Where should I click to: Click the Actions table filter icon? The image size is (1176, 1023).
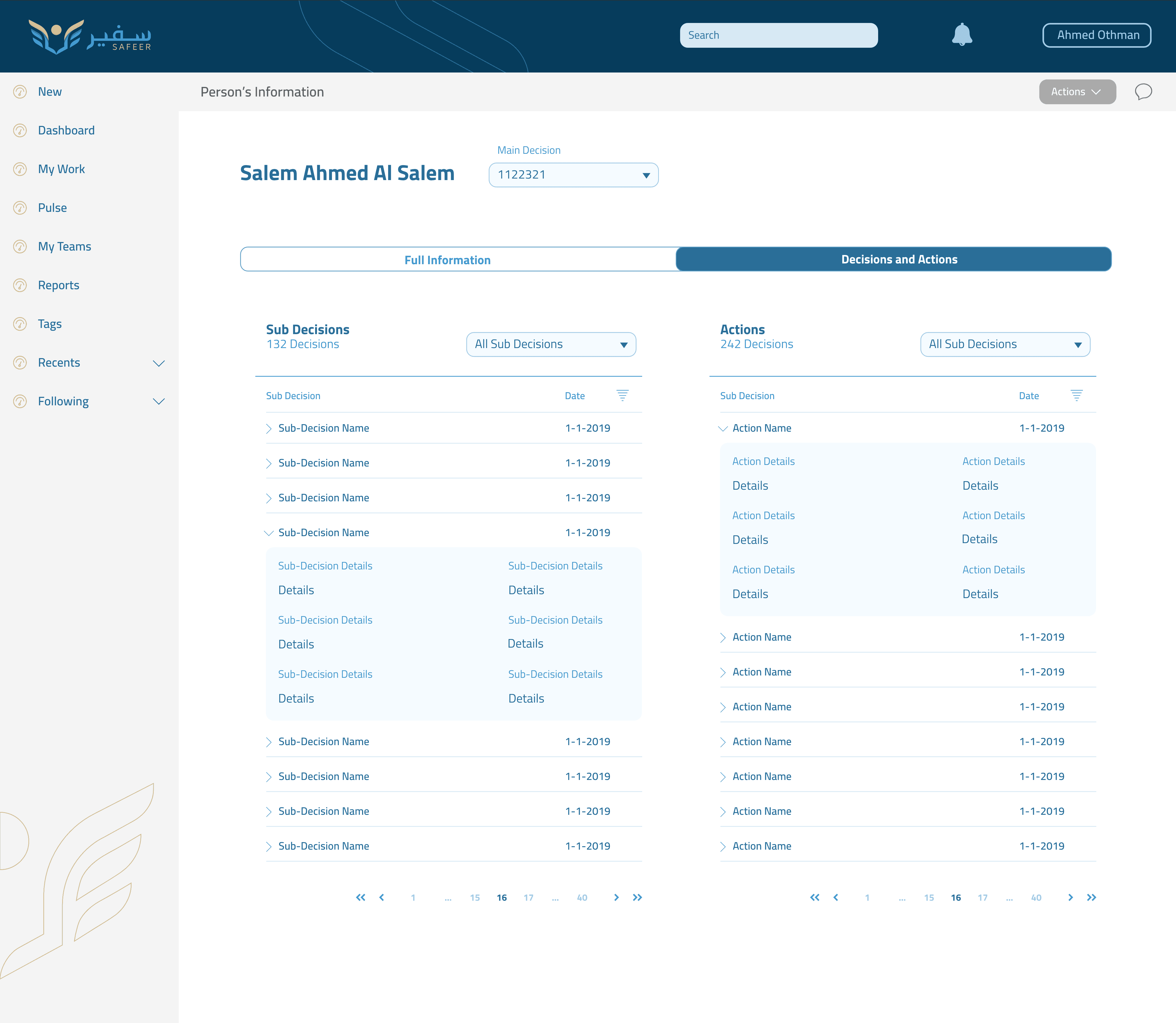(x=1076, y=395)
